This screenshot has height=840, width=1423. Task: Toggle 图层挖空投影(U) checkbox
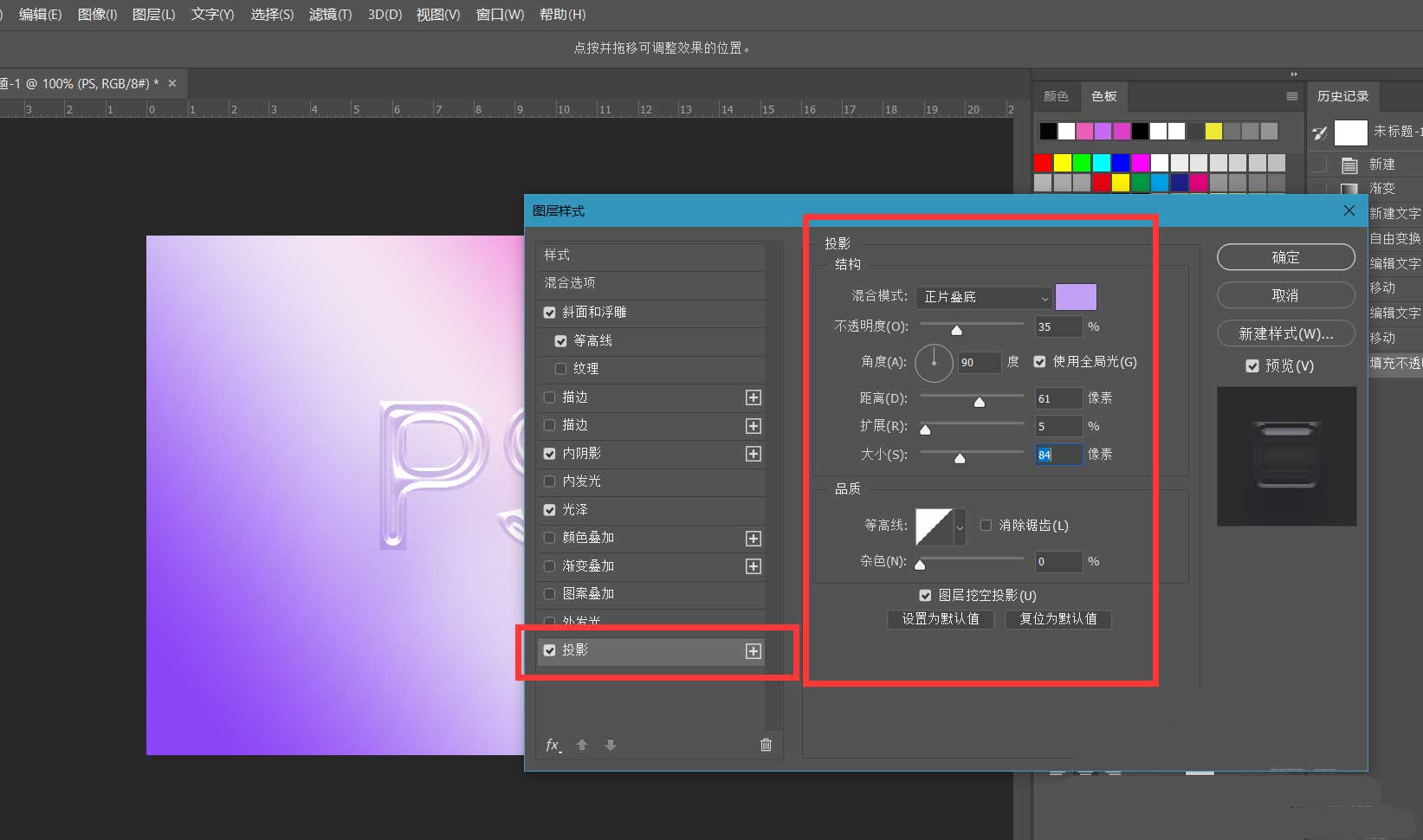pos(925,596)
